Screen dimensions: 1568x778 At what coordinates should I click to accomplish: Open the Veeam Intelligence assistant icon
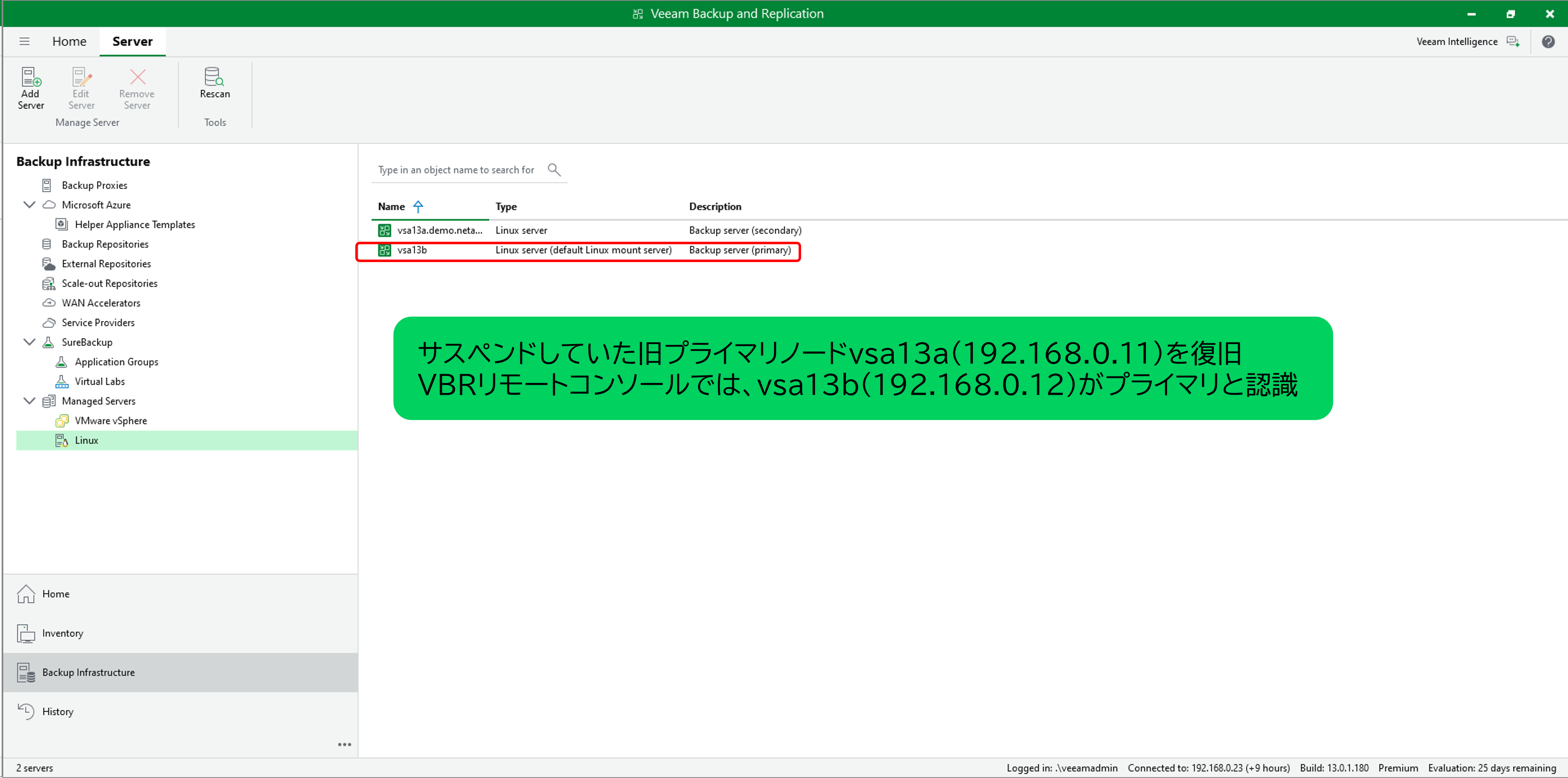click(x=1513, y=41)
